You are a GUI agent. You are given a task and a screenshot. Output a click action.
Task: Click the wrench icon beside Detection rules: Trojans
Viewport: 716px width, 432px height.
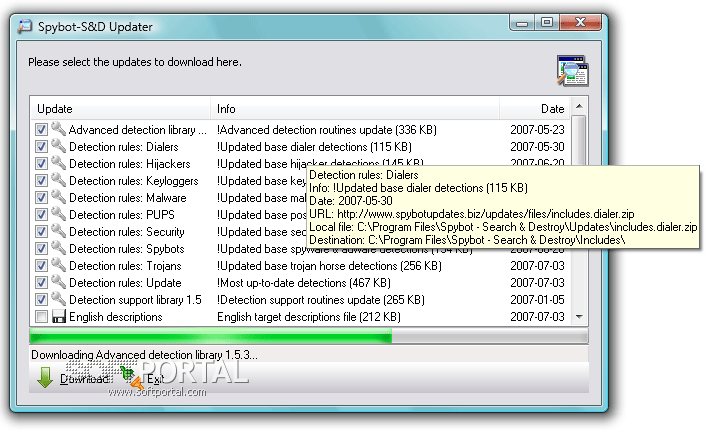58,265
